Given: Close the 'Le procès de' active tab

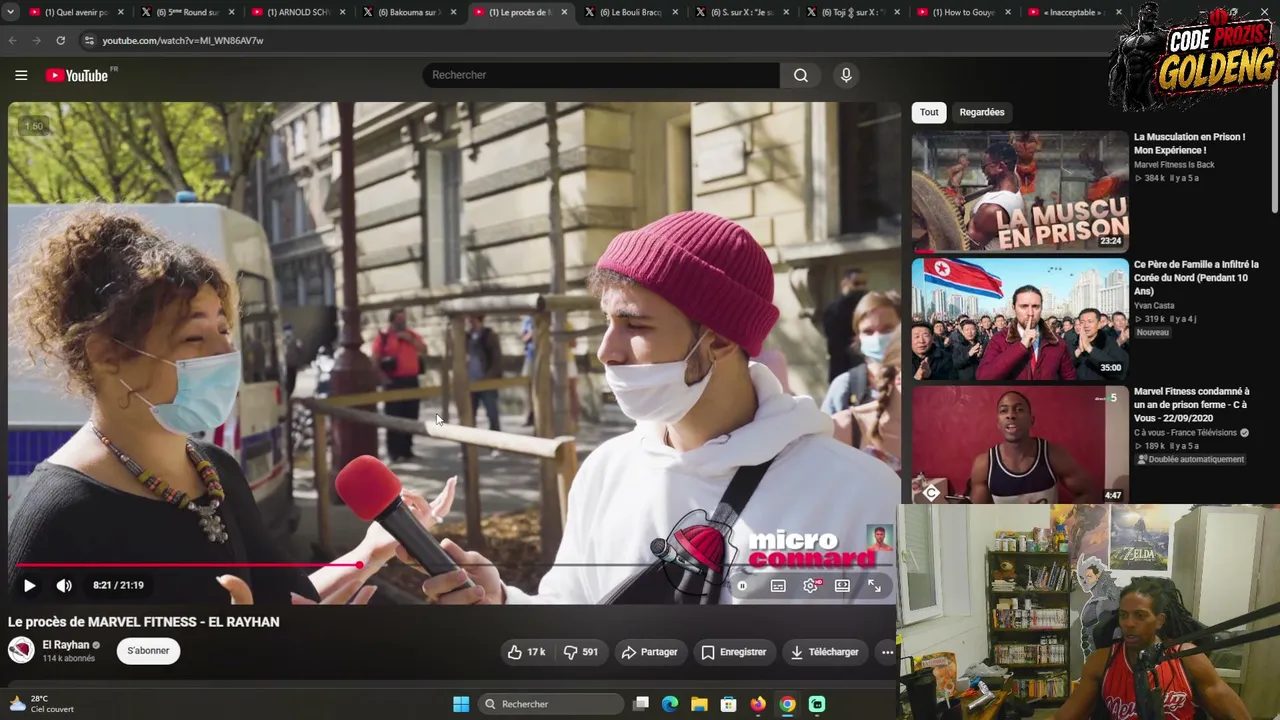Looking at the screenshot, I should (564, 12).
